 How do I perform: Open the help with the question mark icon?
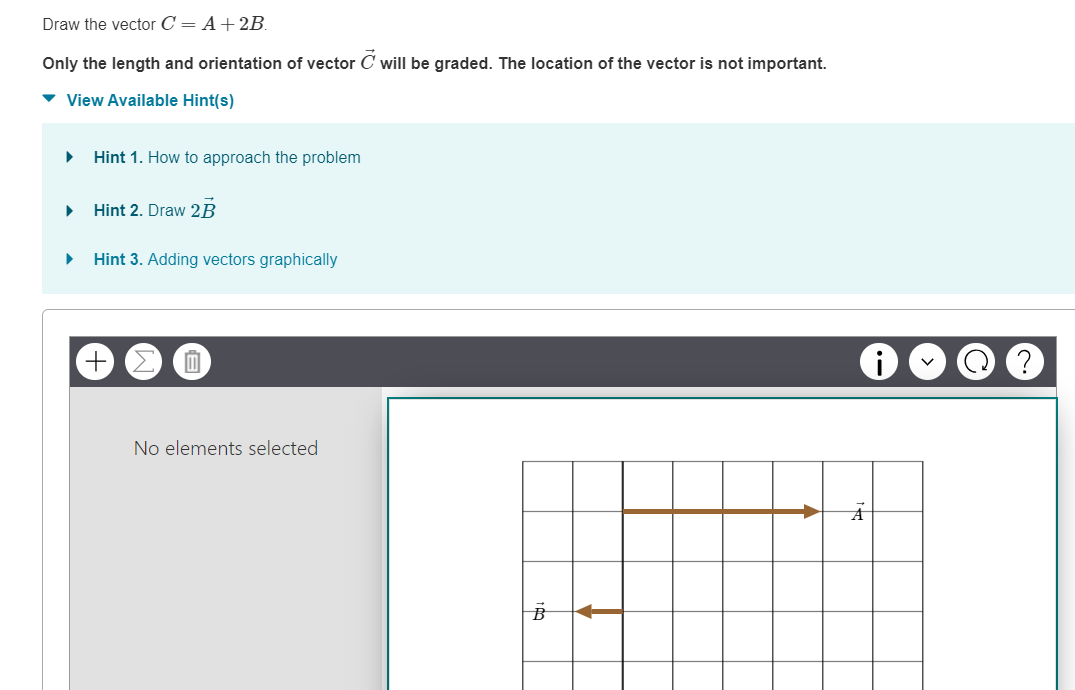click(x=1025, y=361)
